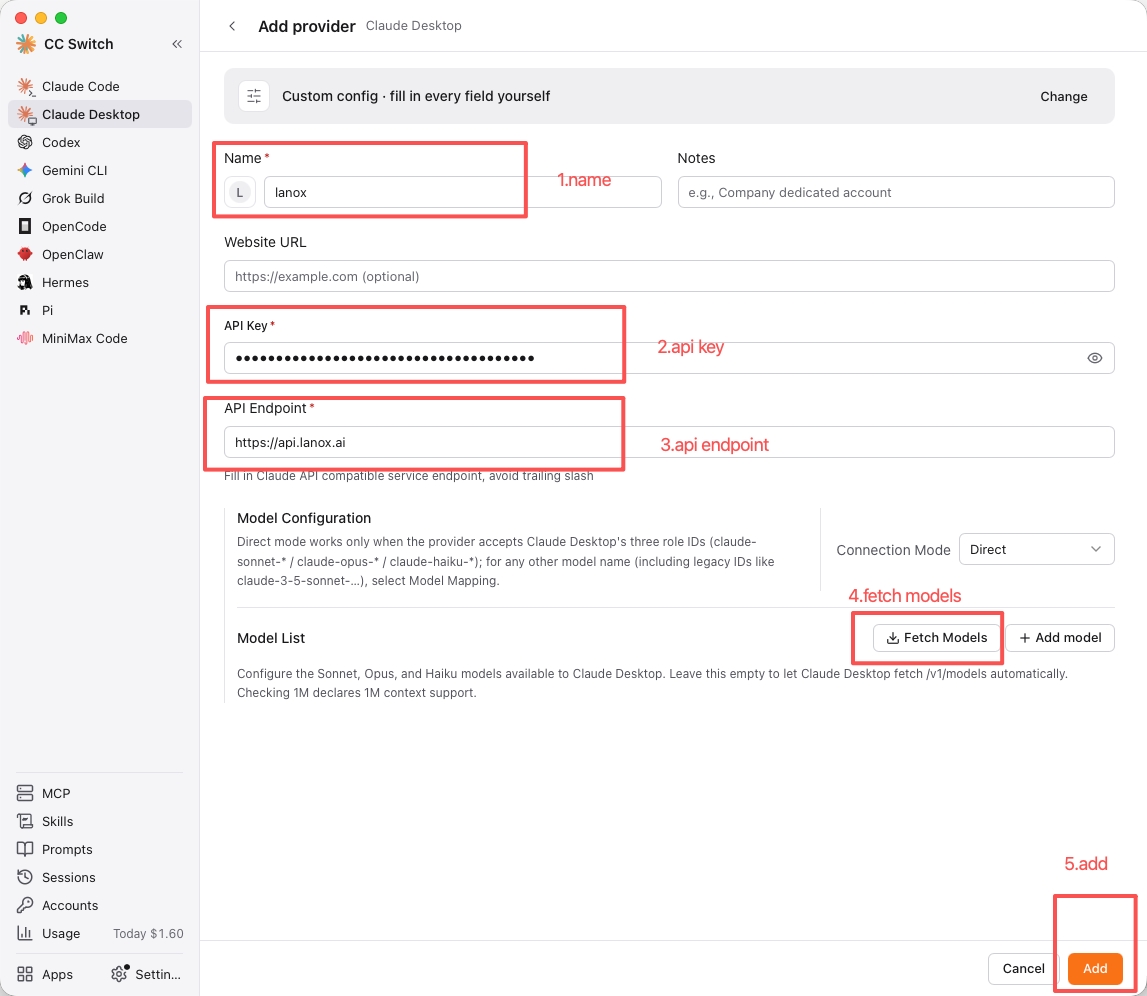Image resolution: width=1147 pixels, height=996 pixels.
Task: Go back using the left arrow
Action: (x=232, y=26)
